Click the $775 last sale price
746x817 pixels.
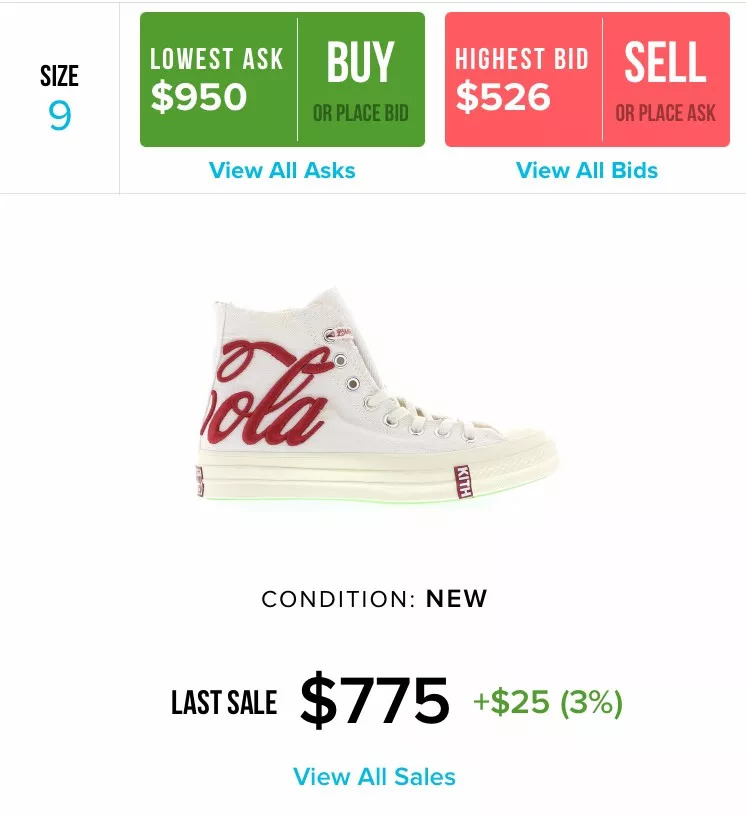click(375, 701)
